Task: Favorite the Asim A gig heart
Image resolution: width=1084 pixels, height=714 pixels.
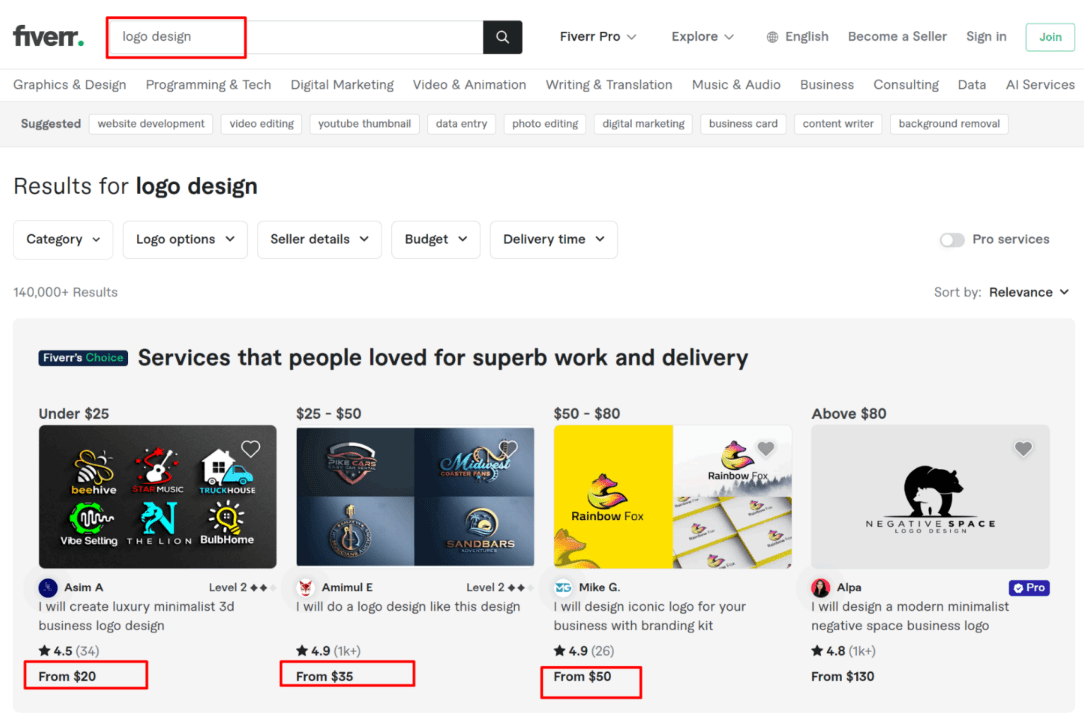Action: (250, 449)
